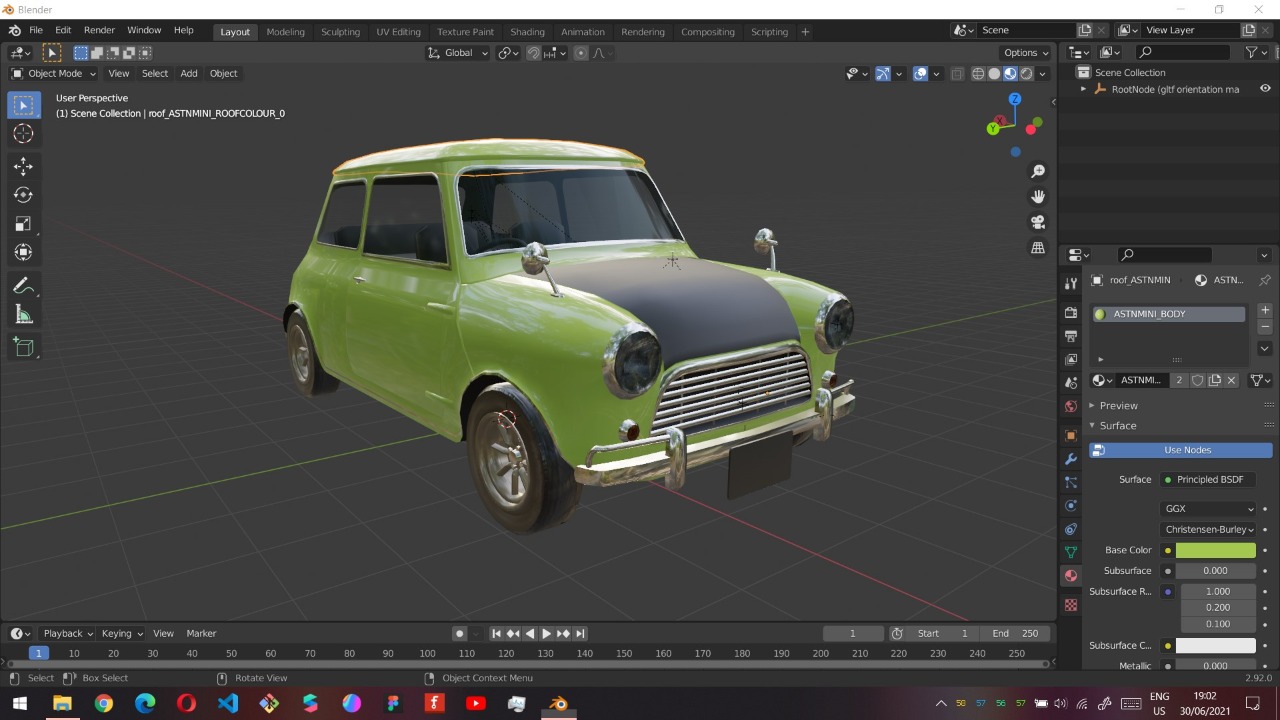Pick the Add Cube tool
Image resolution: width=1280 pixels, height=720 pixels.
click(x=23, y=348)
